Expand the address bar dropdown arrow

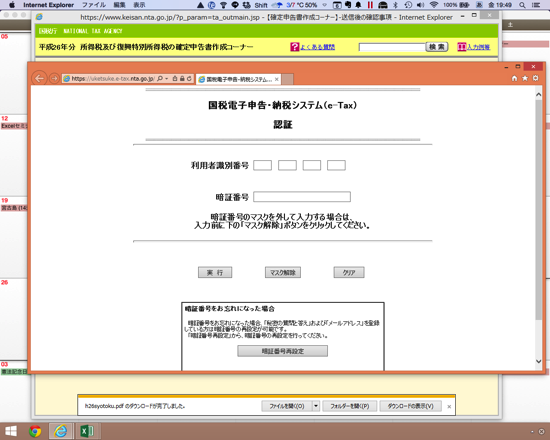(167, 79)
